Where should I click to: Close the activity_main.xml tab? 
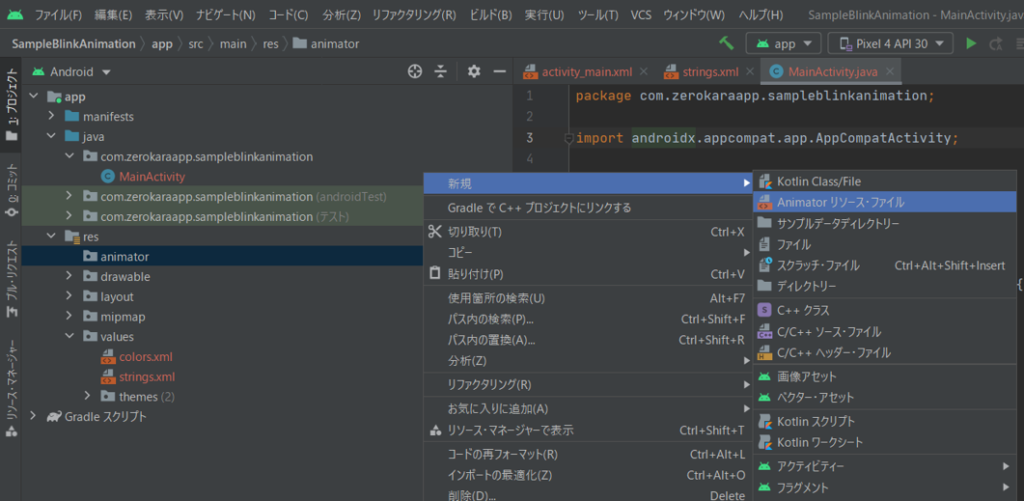pos(644,72)
